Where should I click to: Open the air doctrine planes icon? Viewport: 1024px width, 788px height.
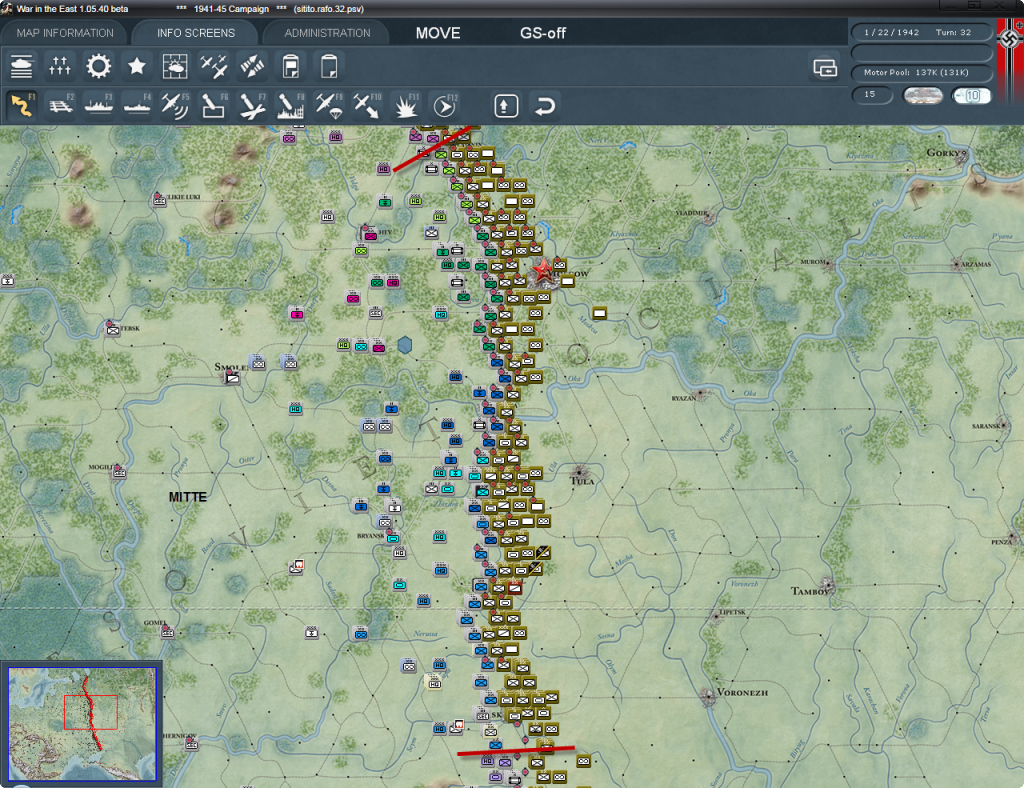coord(214,67)
